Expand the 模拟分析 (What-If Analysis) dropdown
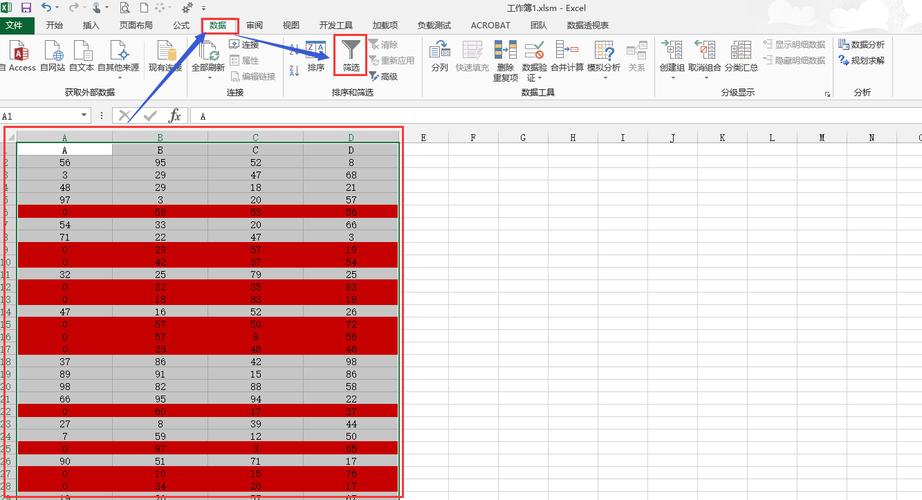 [604, 78]
